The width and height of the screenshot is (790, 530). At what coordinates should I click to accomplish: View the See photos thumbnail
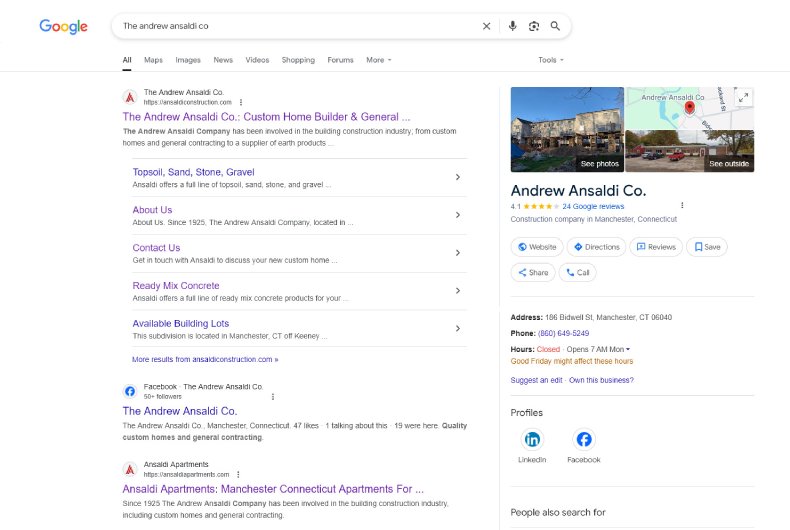pos(567,130)
